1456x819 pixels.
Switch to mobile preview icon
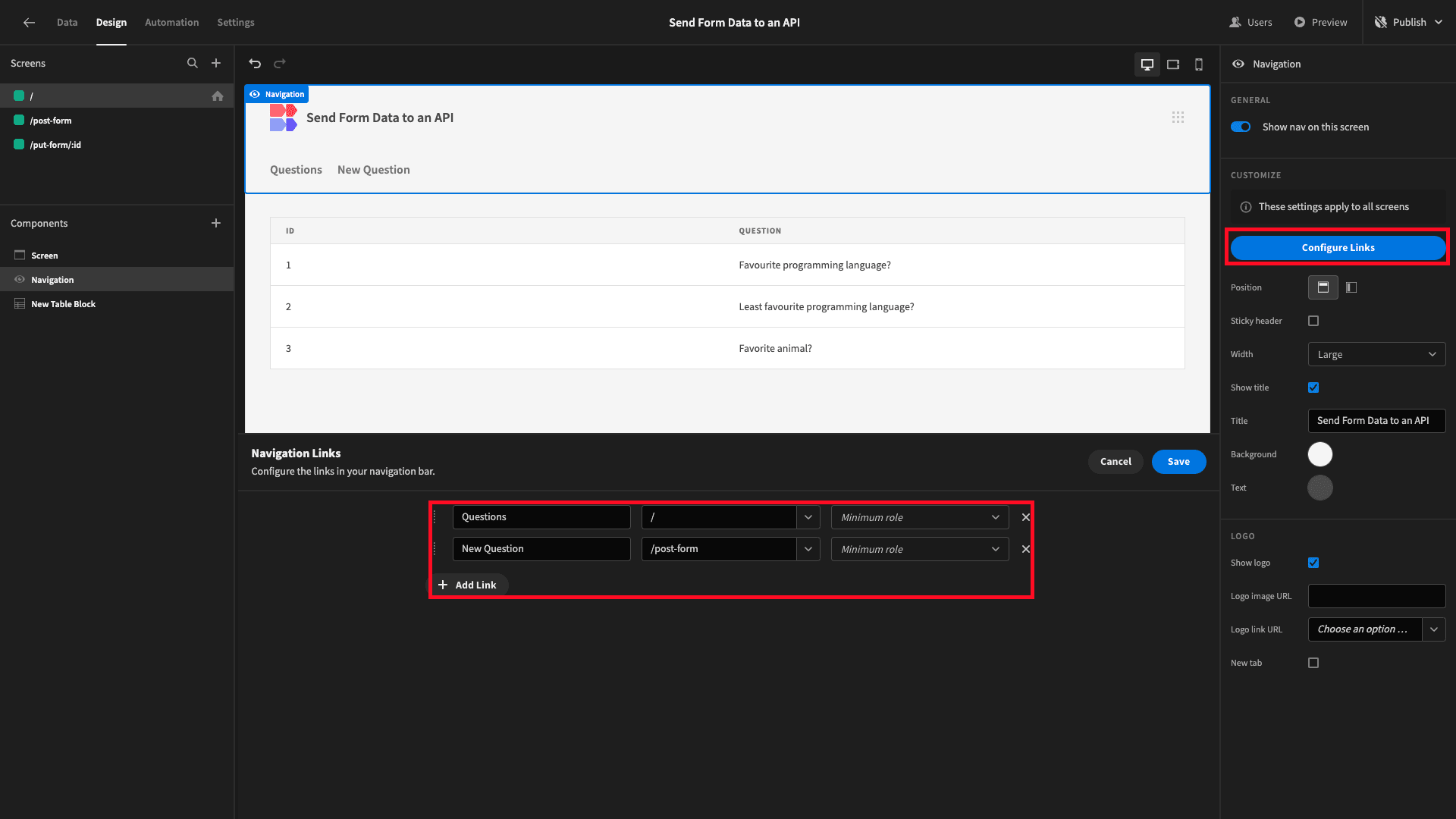click(x=1199, y=64)
